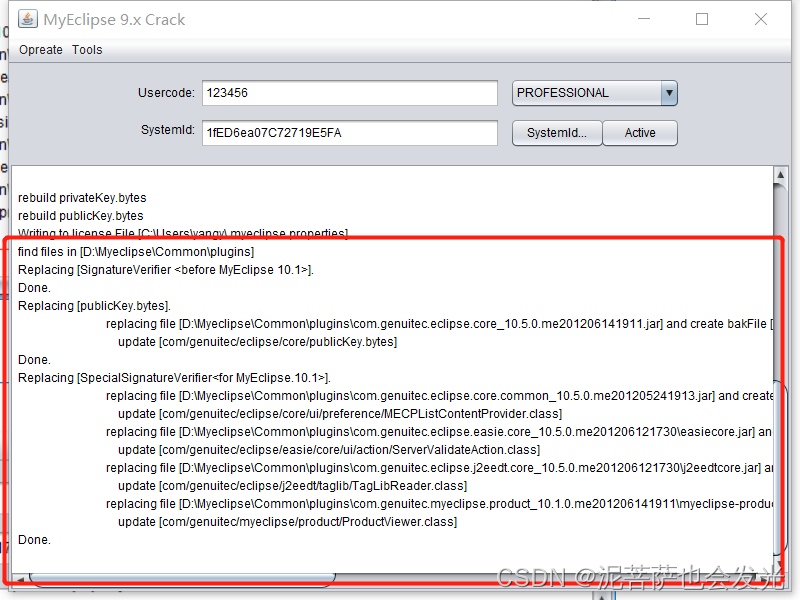Click the horizontal scrollbar thumb in log

click(182, 579)
